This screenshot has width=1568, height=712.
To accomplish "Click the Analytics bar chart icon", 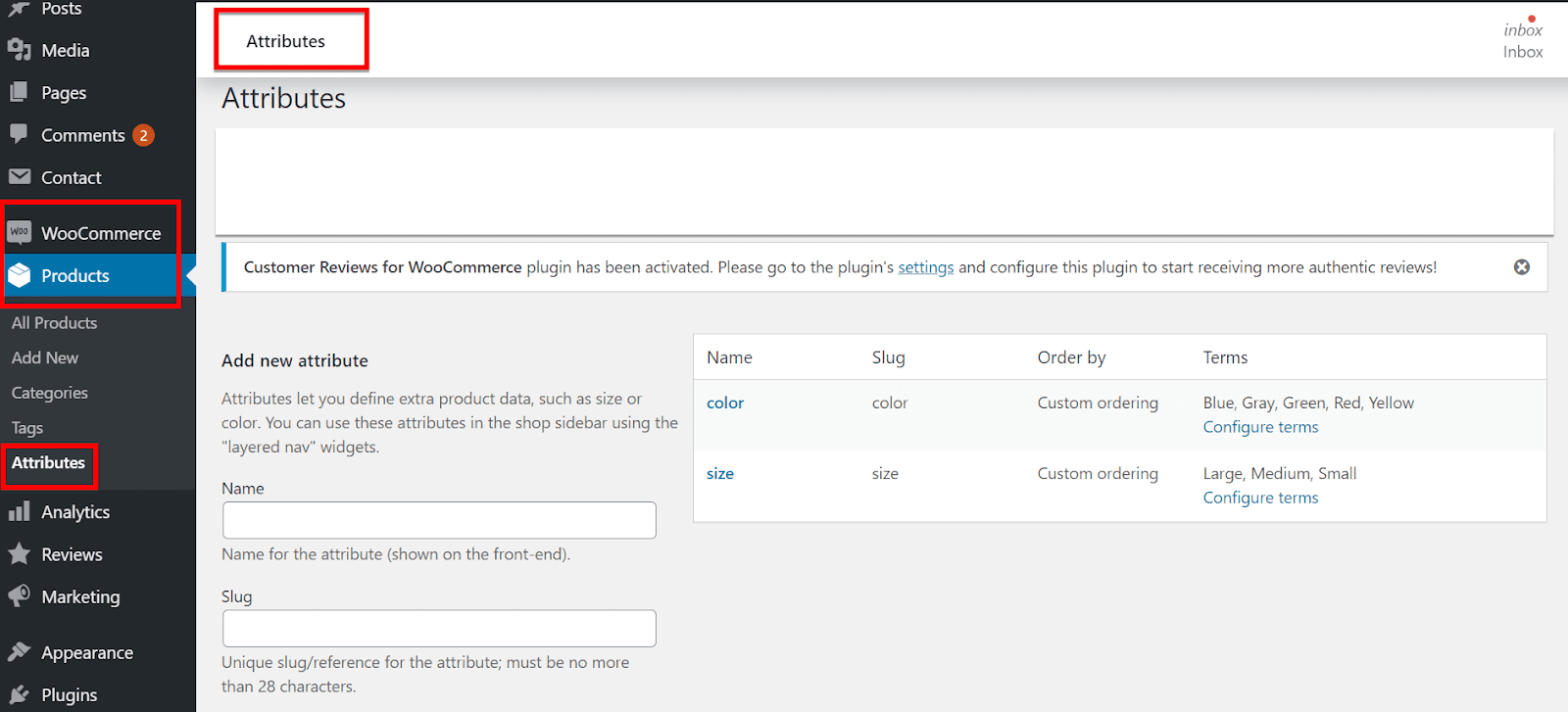I will coord(19,511).
